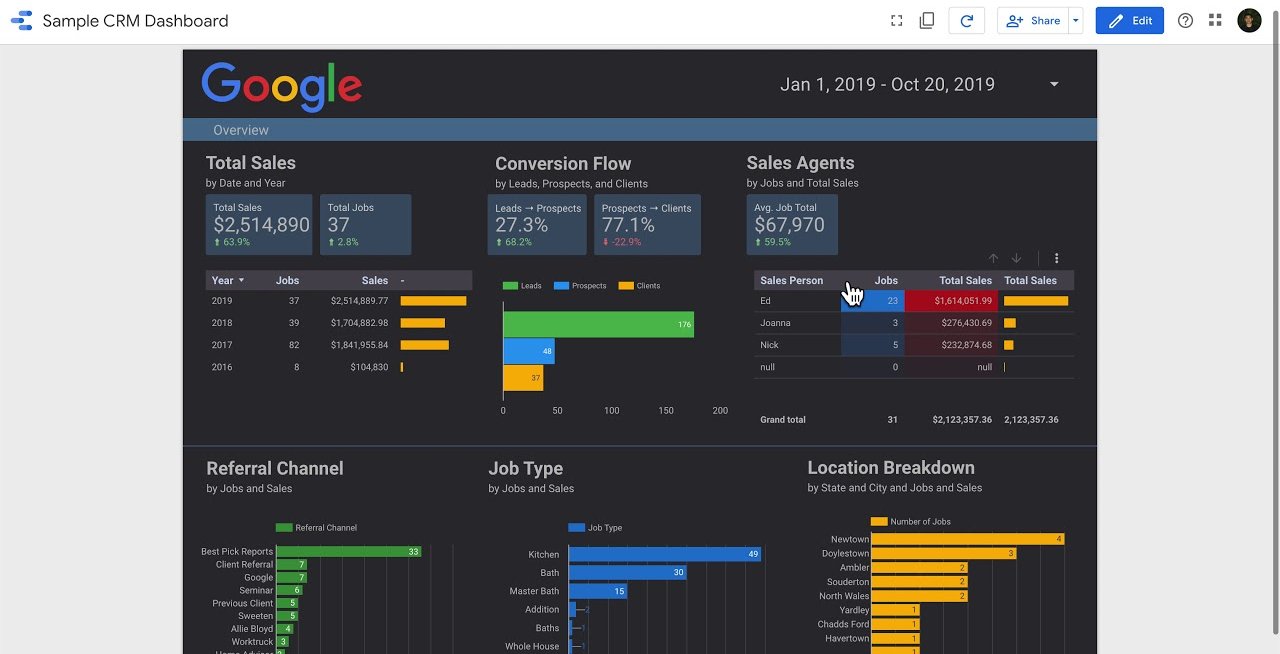Open the date range dropdown arrow

click(x=1054, y=85)
